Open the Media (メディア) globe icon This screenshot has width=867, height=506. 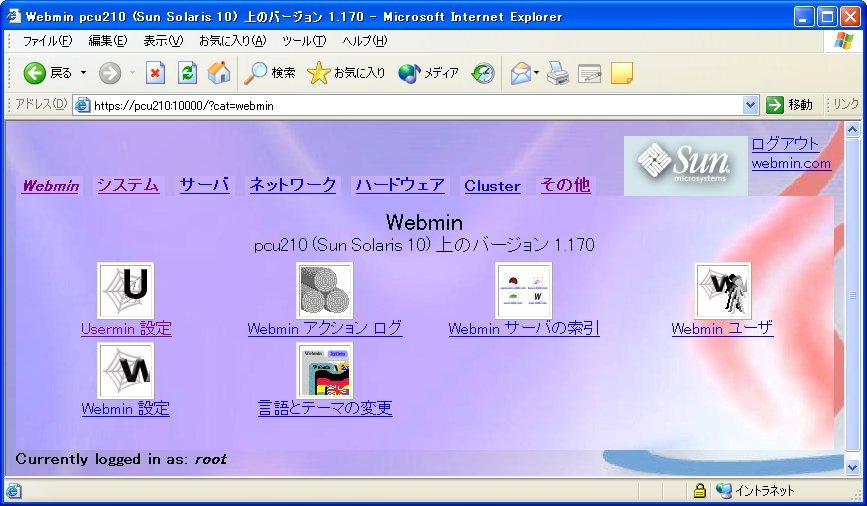coord(409,73)
